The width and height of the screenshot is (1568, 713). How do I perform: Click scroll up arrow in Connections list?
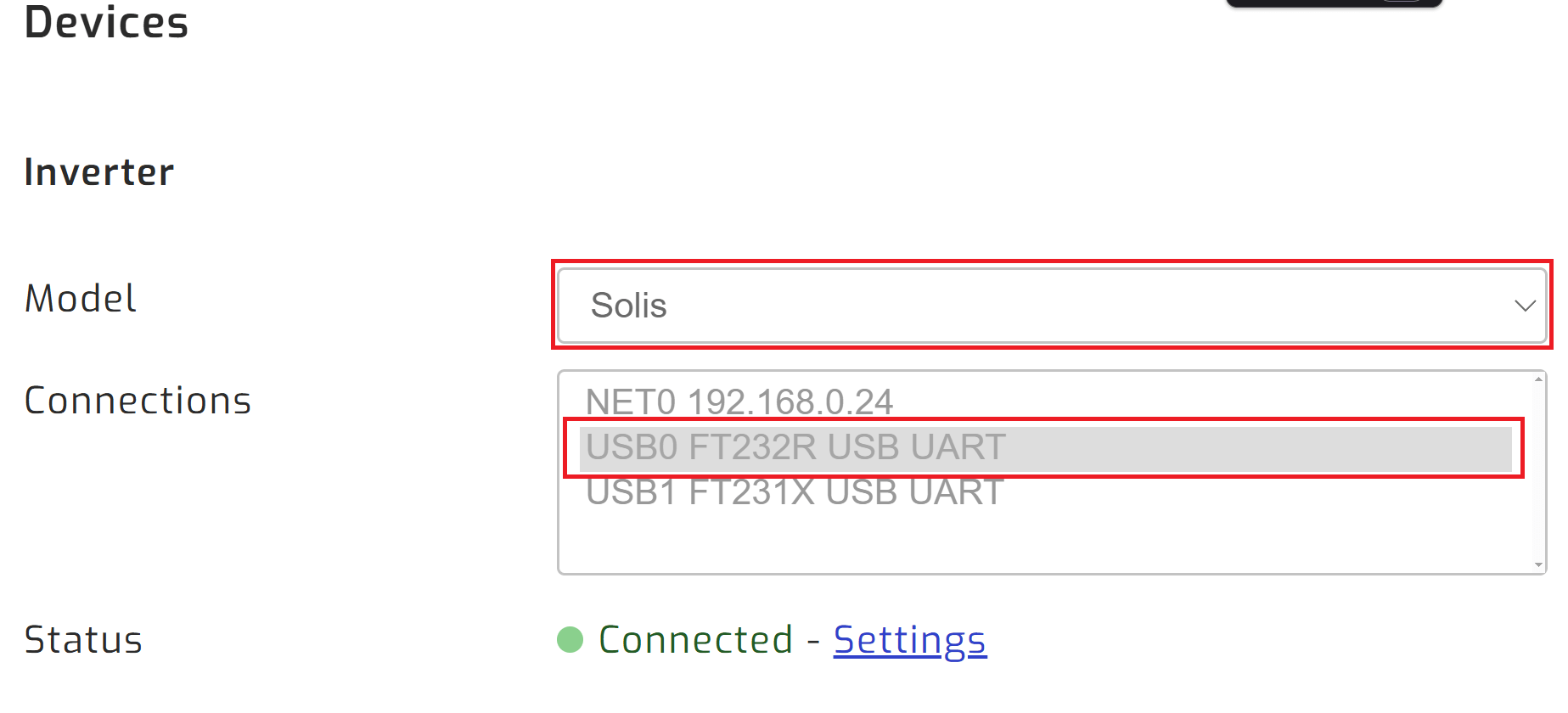click(x=1538, y=379)
